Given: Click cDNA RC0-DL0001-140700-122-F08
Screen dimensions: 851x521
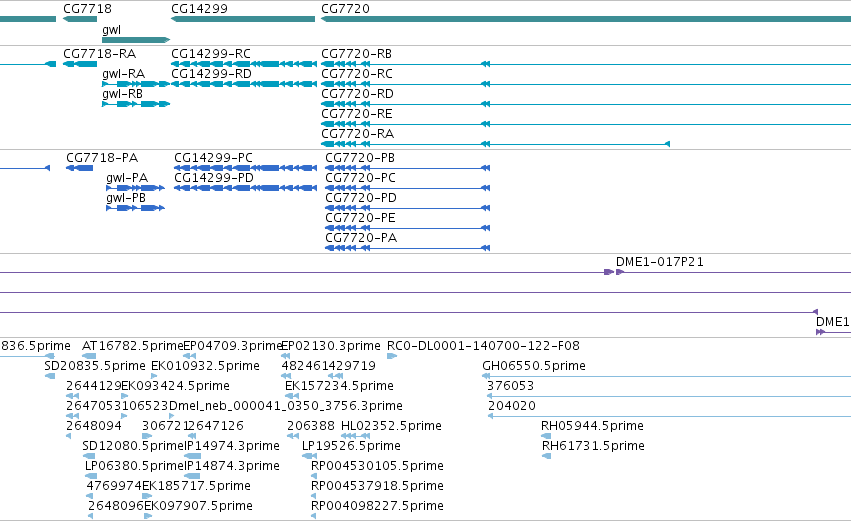Looking at the screenshot, I should [483, 346].
